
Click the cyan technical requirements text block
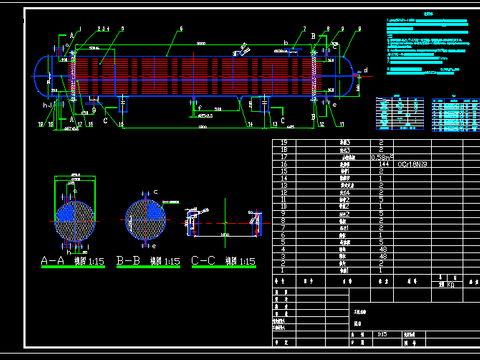[x=428, y=46]
